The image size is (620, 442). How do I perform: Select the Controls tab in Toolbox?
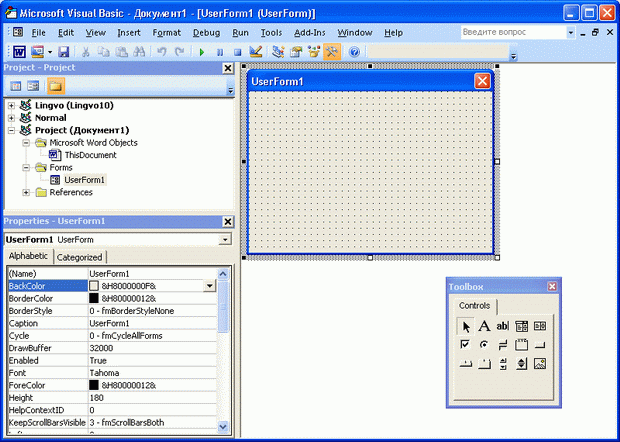(x=474, y=306)
